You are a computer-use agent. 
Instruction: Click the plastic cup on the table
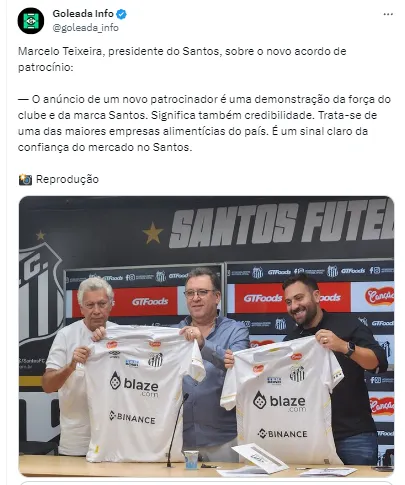tap(191, 460)
